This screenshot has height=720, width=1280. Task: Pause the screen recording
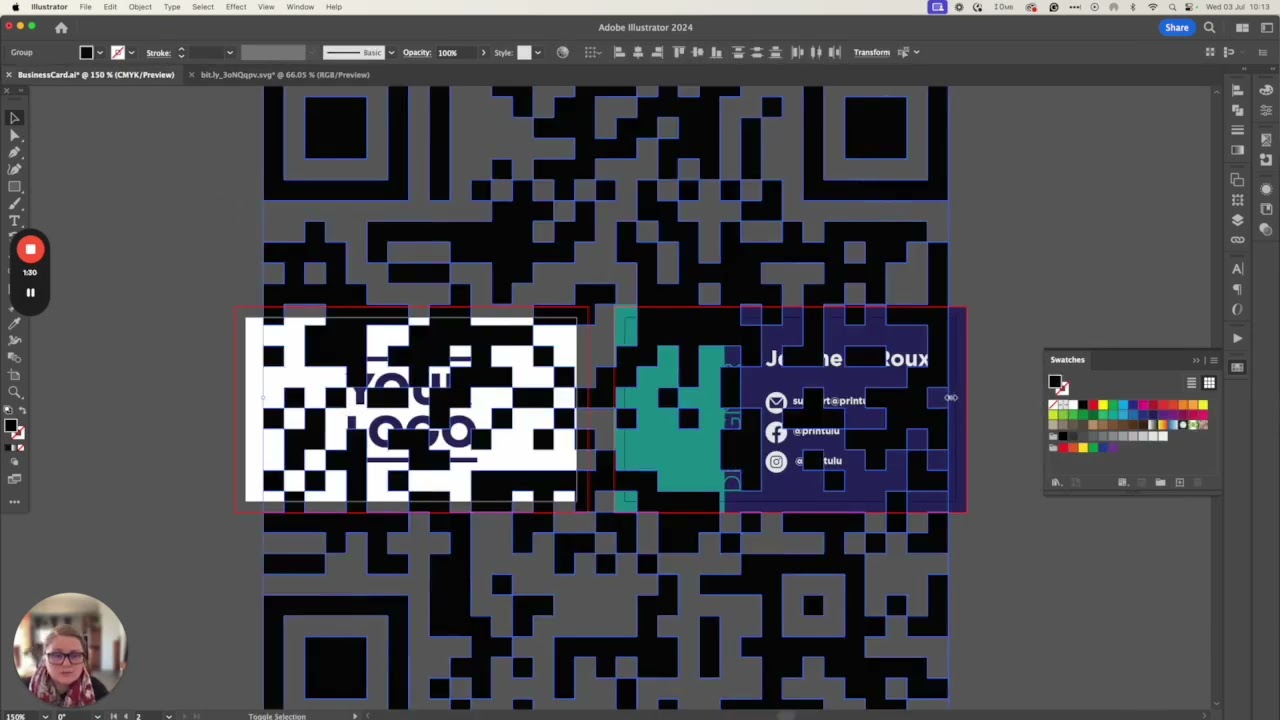(30, 293)
